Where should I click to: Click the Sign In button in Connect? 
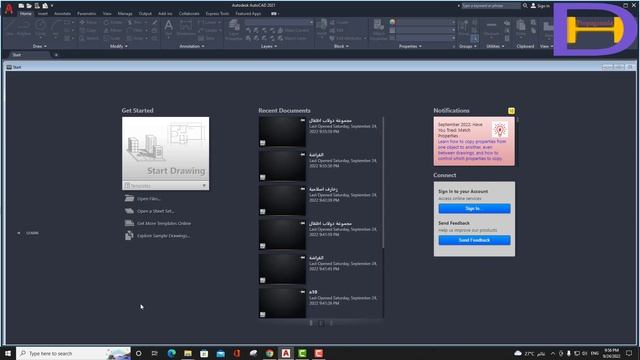[x=474, y=209]
